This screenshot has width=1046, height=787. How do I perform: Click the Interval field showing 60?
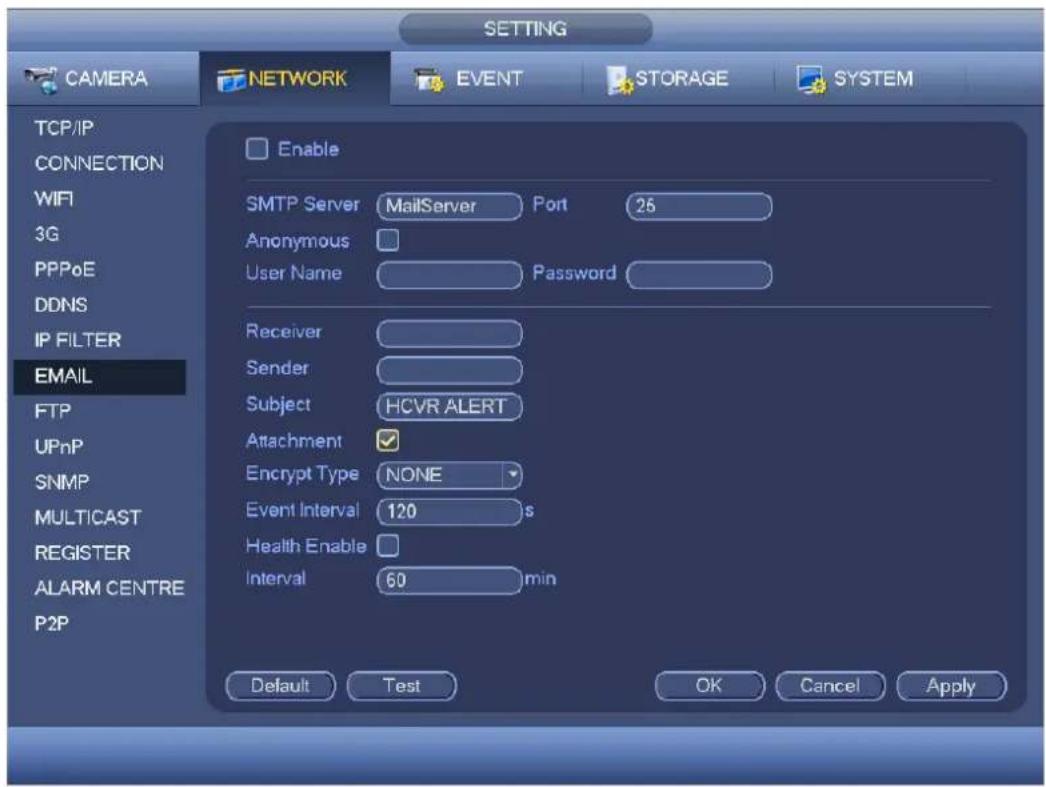click(449, 580)
